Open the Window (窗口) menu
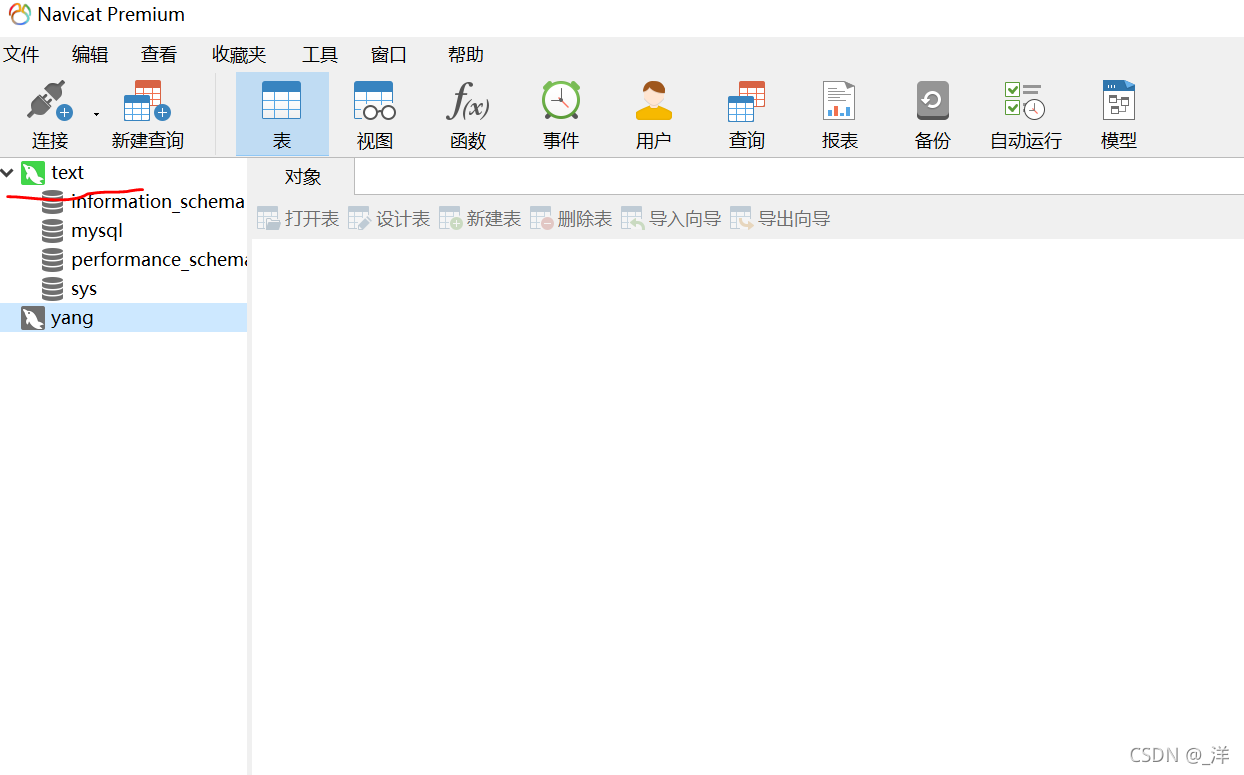This screenshot has width=1244, height=775. pyautogui.click(x=389, y=55)
